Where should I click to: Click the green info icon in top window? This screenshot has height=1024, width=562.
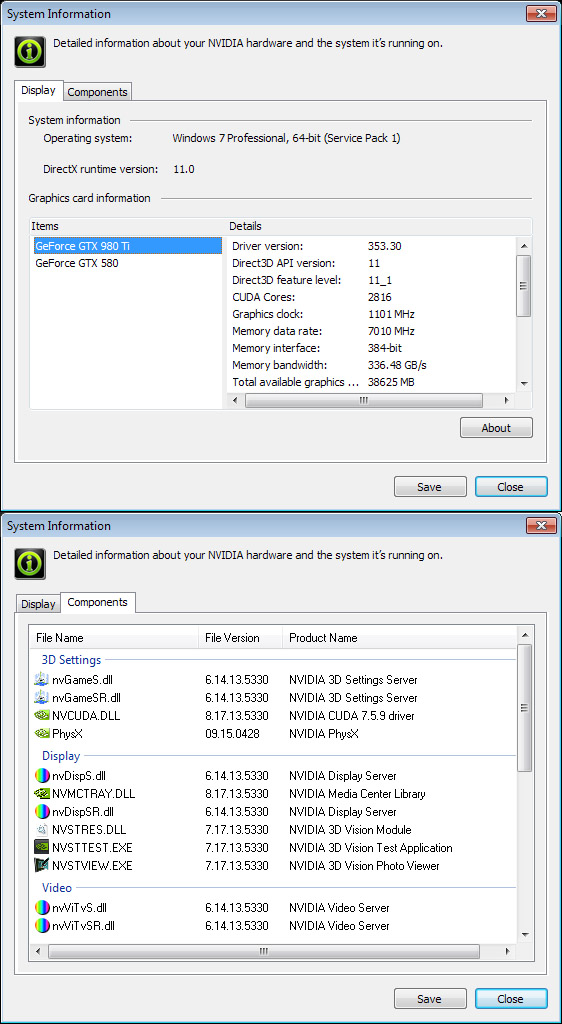(x=30, y=52)
